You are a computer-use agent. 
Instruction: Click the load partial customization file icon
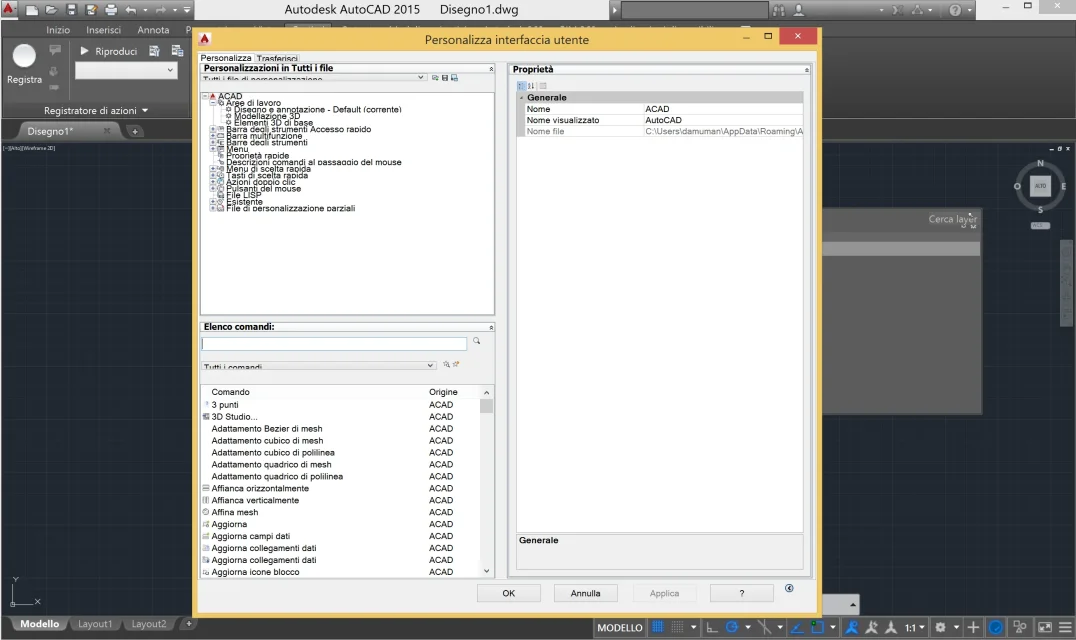coord(435,78)
